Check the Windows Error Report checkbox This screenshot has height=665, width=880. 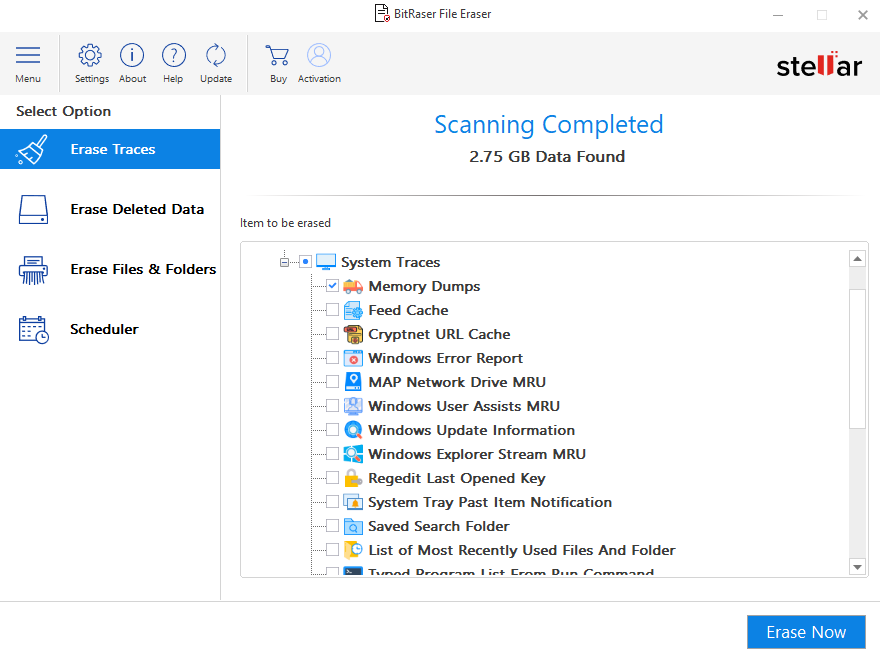click(332, 357)
